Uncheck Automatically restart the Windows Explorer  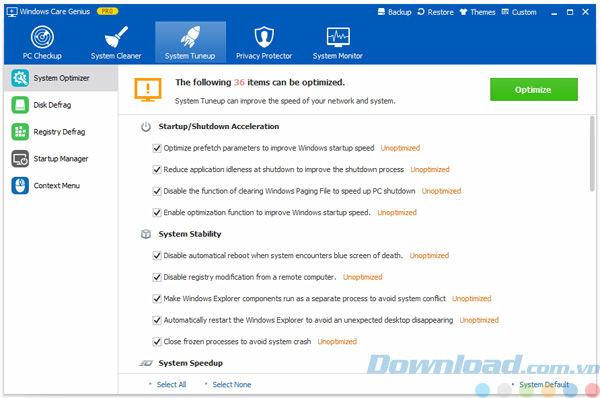coord(157,320)
